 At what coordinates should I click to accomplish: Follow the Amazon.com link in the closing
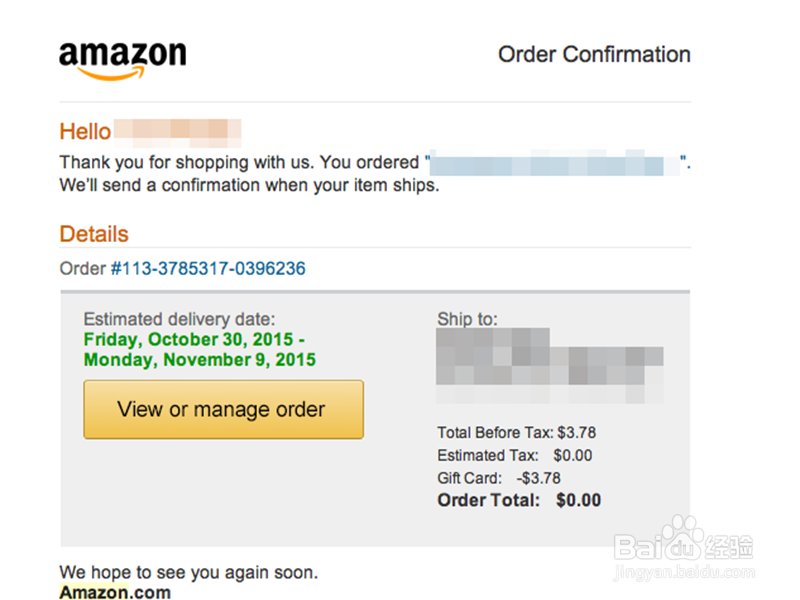[115, 592]
